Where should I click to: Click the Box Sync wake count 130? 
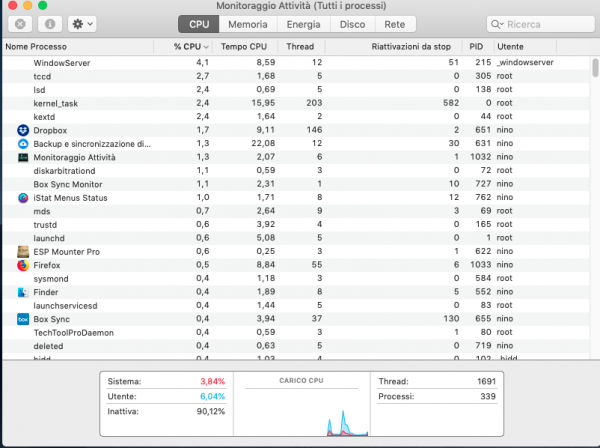pos(451,319)
